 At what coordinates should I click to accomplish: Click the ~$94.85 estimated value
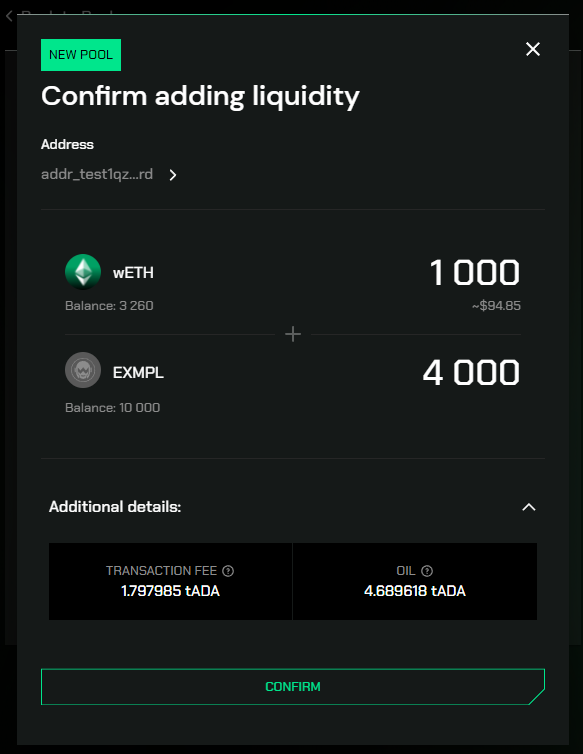tap(496, 306)
